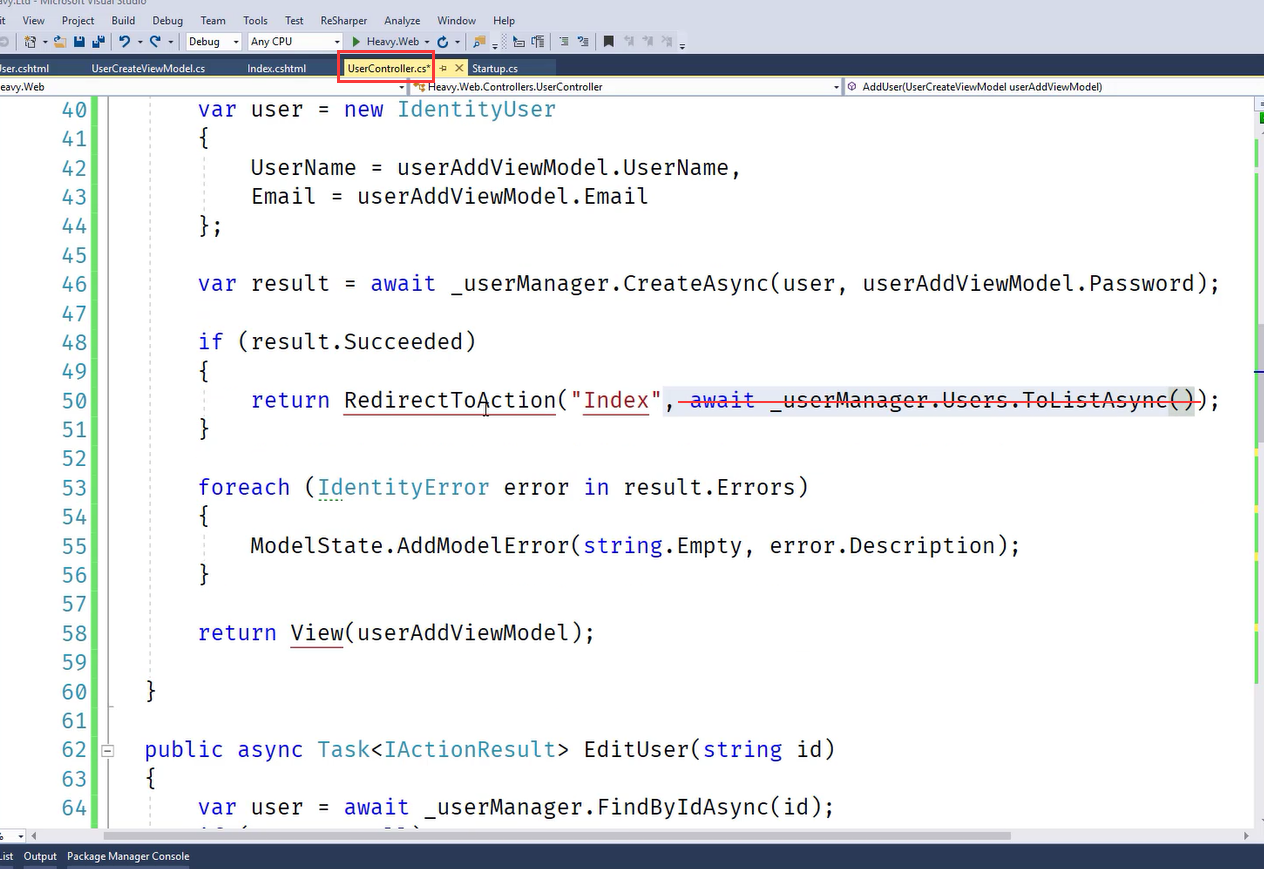Open the Build menu

(123, 20)
